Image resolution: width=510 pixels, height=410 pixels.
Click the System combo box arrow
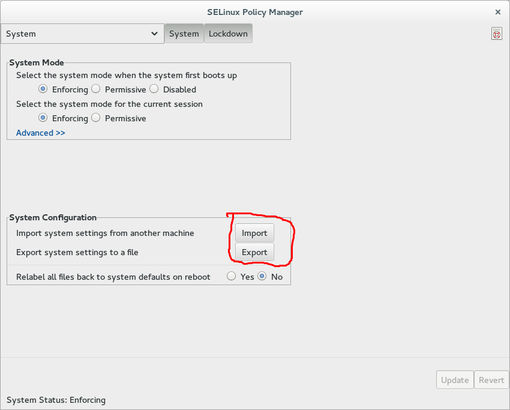154,34
